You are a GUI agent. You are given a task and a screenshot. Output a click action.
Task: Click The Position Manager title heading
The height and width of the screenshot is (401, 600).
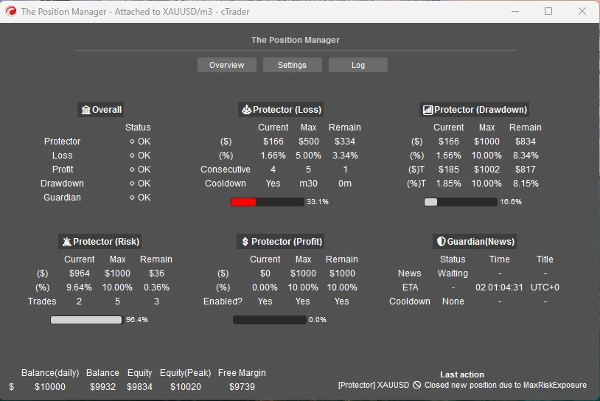point(295,40)
